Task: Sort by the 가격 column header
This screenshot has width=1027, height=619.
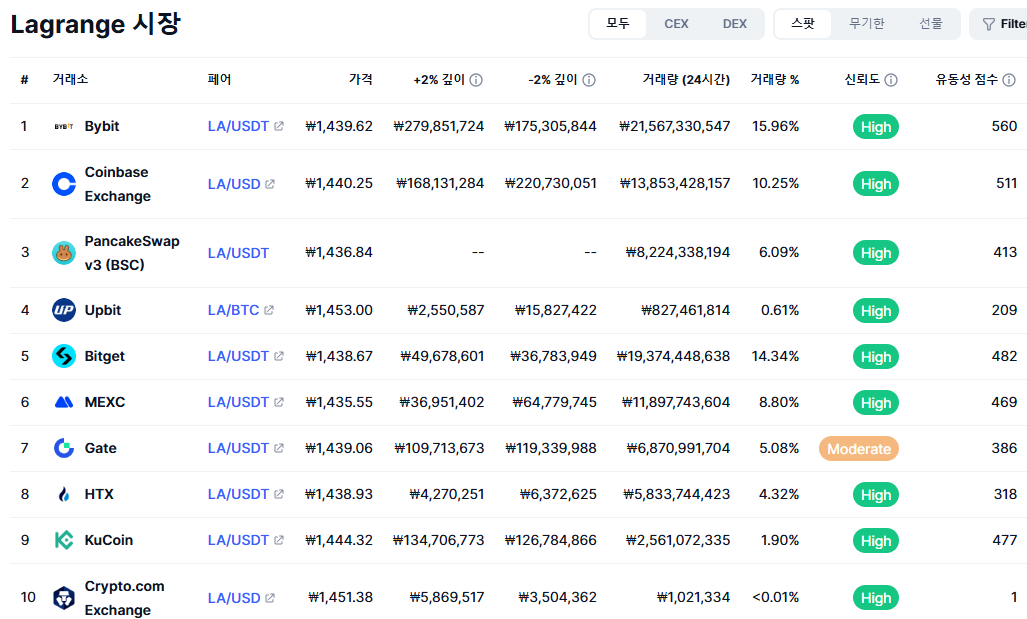Action: point(361,79)
